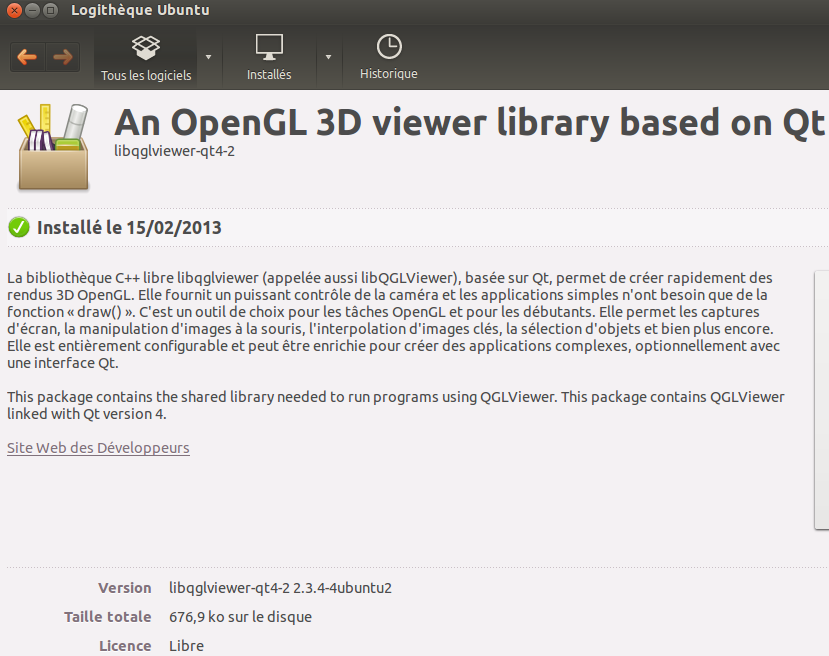Click the Installé le 15/02/2013 status text
This screenshot has height=656, width=829.
pos(129,228)
